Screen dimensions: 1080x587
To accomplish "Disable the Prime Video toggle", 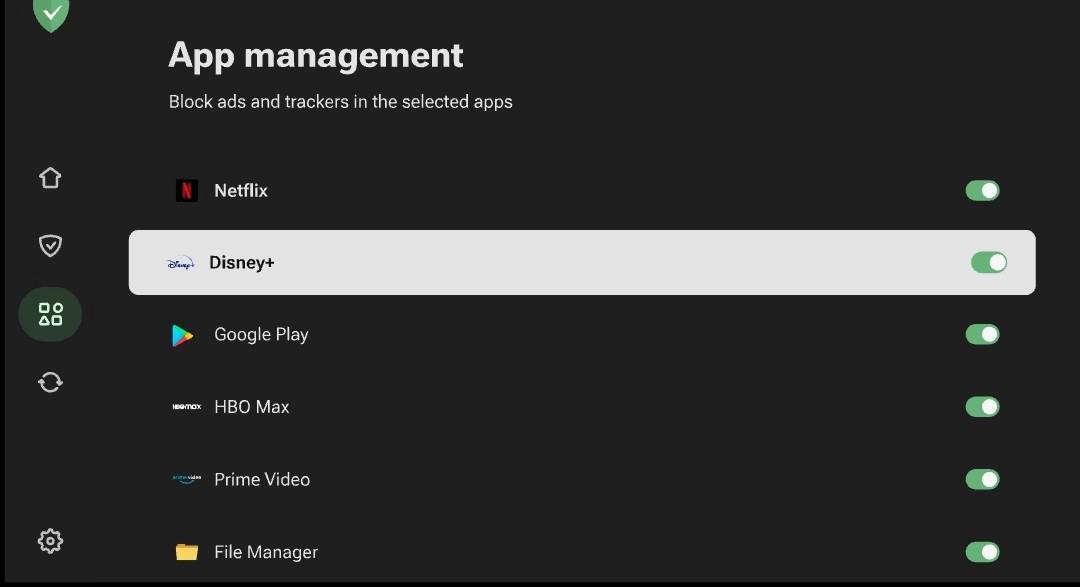I will (x=982, y=479).
